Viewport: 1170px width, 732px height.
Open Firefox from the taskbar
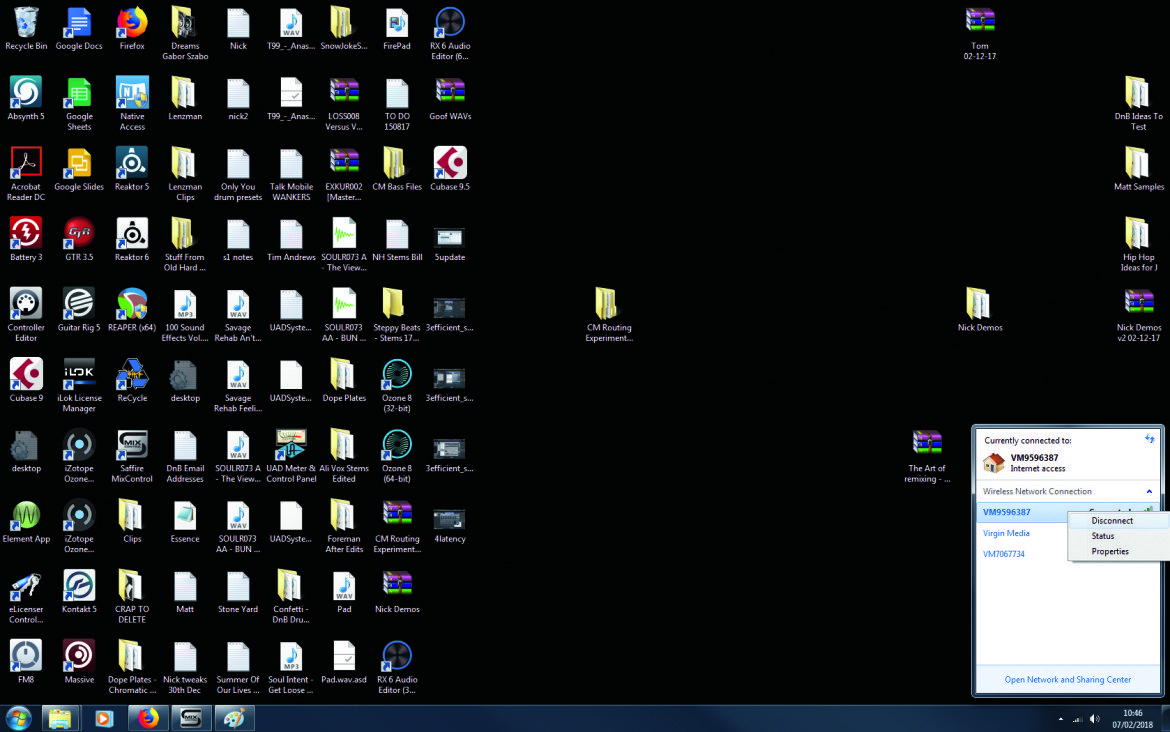[x=148, y=718]
